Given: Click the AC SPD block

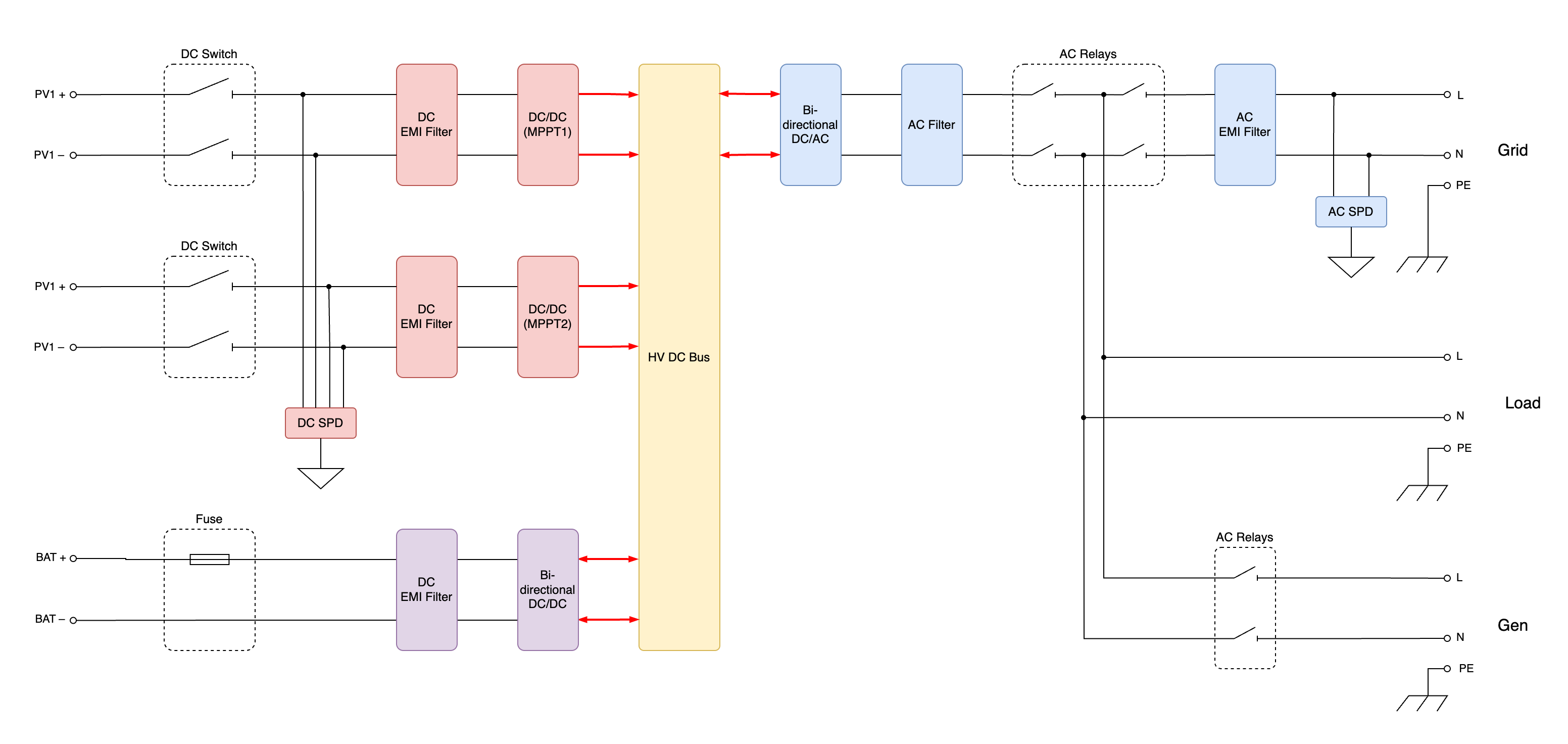Looking at the screenshot, I should click(1351, 211).
